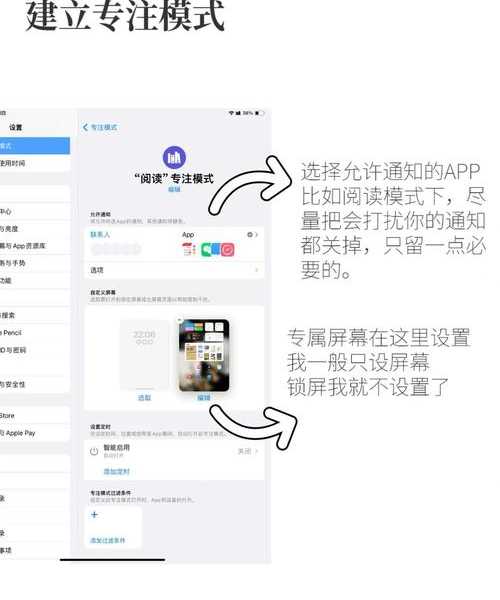Screen dimensions: 500x600
Task: Tap the 设置 sidebar title
Action: tap(16, 127)
